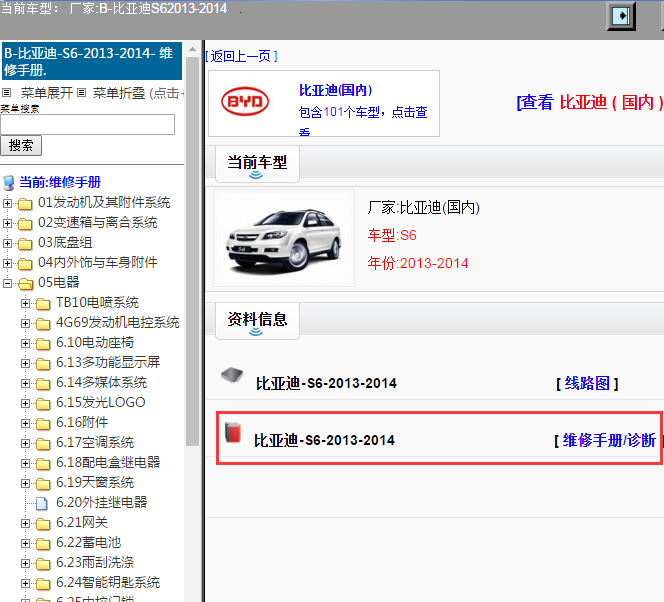Select 6.22蓄电池 tree label

(x=89, y=542)
